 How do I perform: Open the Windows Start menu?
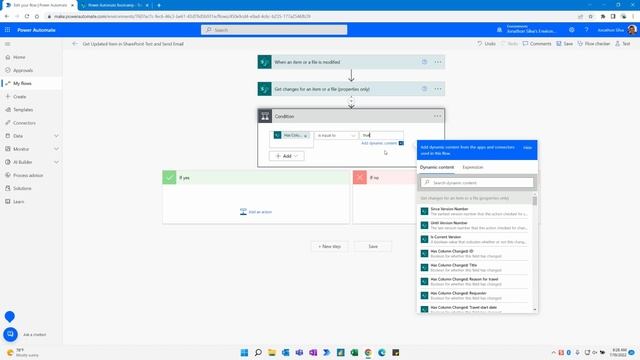coord(244,353)
